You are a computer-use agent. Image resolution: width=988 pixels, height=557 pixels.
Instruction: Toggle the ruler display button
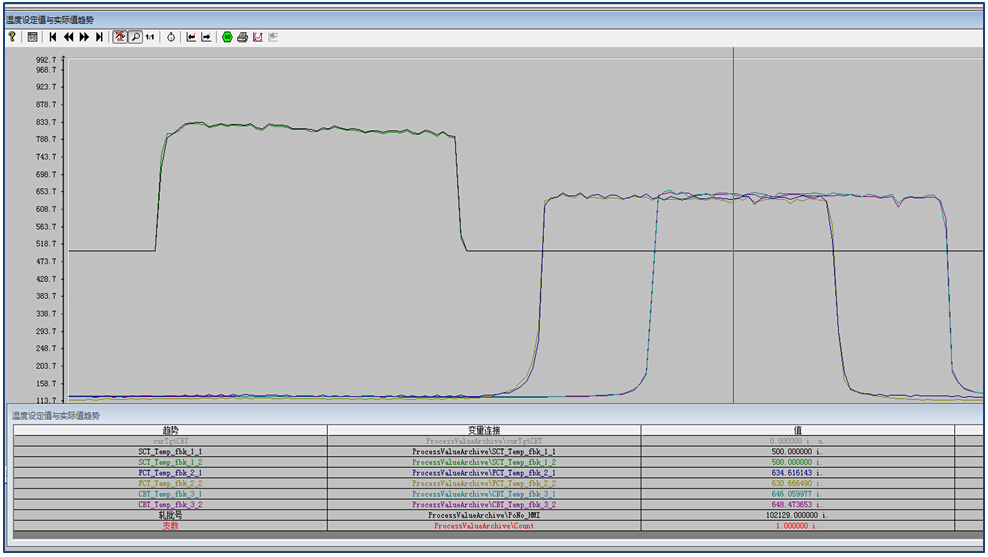[x=120, y=37]
